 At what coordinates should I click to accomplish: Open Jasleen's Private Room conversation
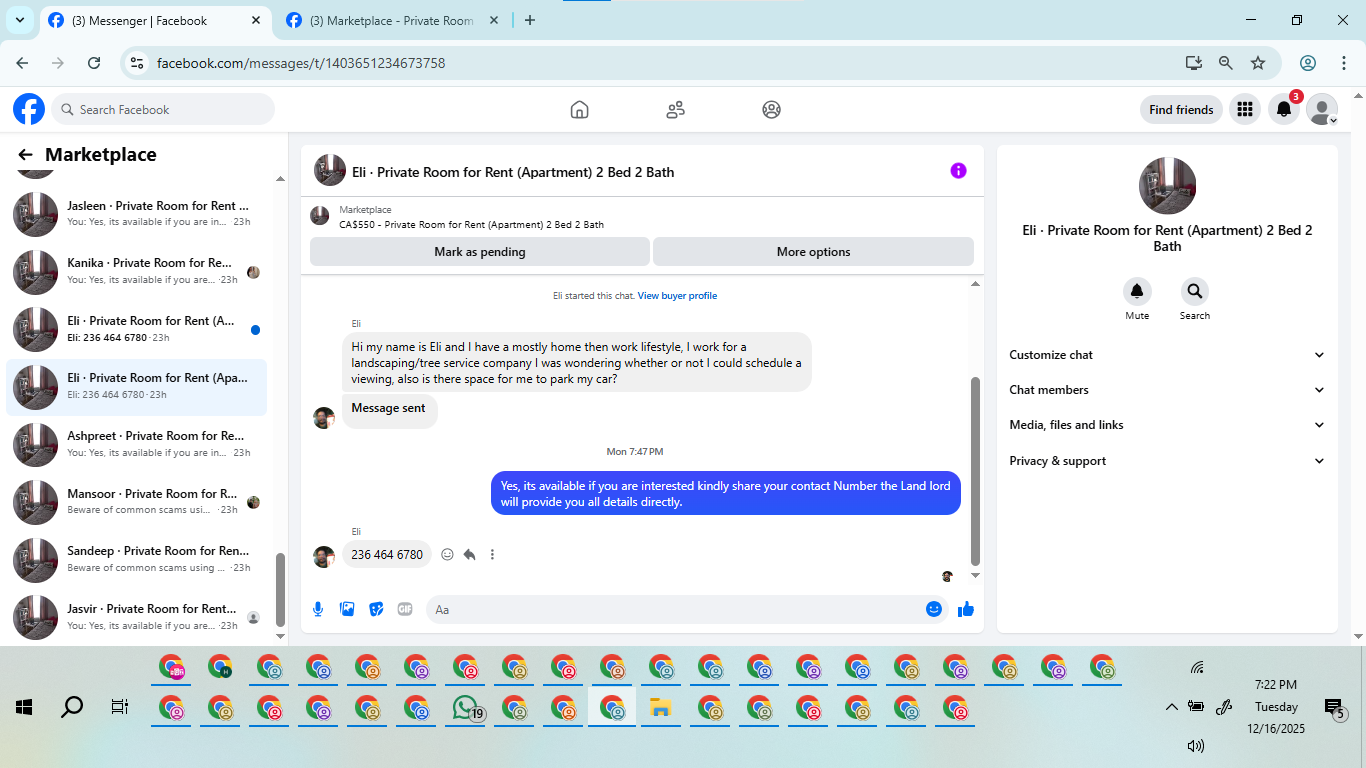[x=137, y=214]
